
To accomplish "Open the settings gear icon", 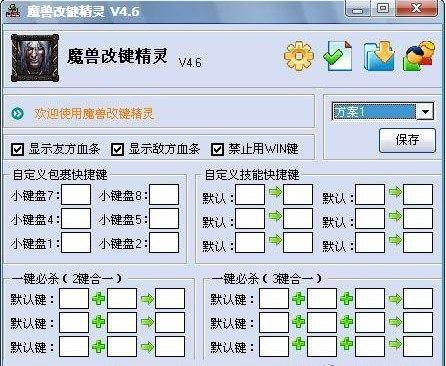I will [299, 56].
